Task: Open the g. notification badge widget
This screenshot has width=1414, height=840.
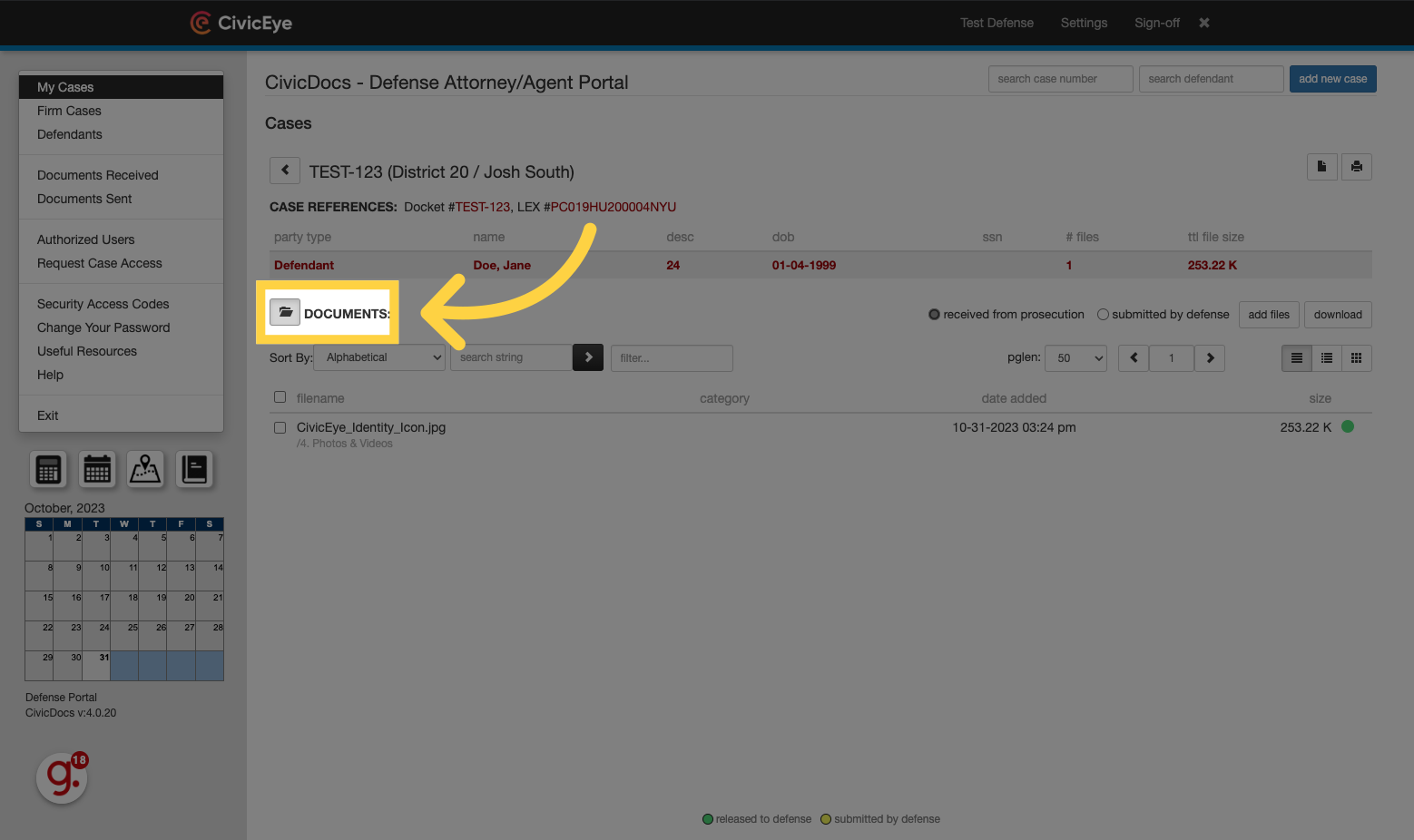Action: point(63,777)
